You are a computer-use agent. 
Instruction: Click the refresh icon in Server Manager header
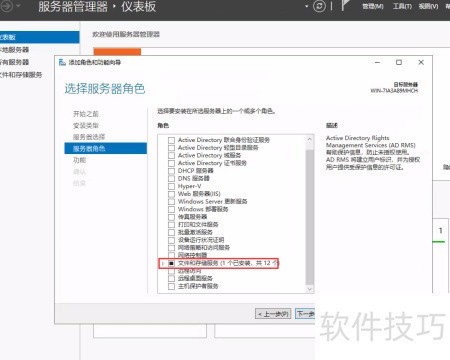point(319,6)
